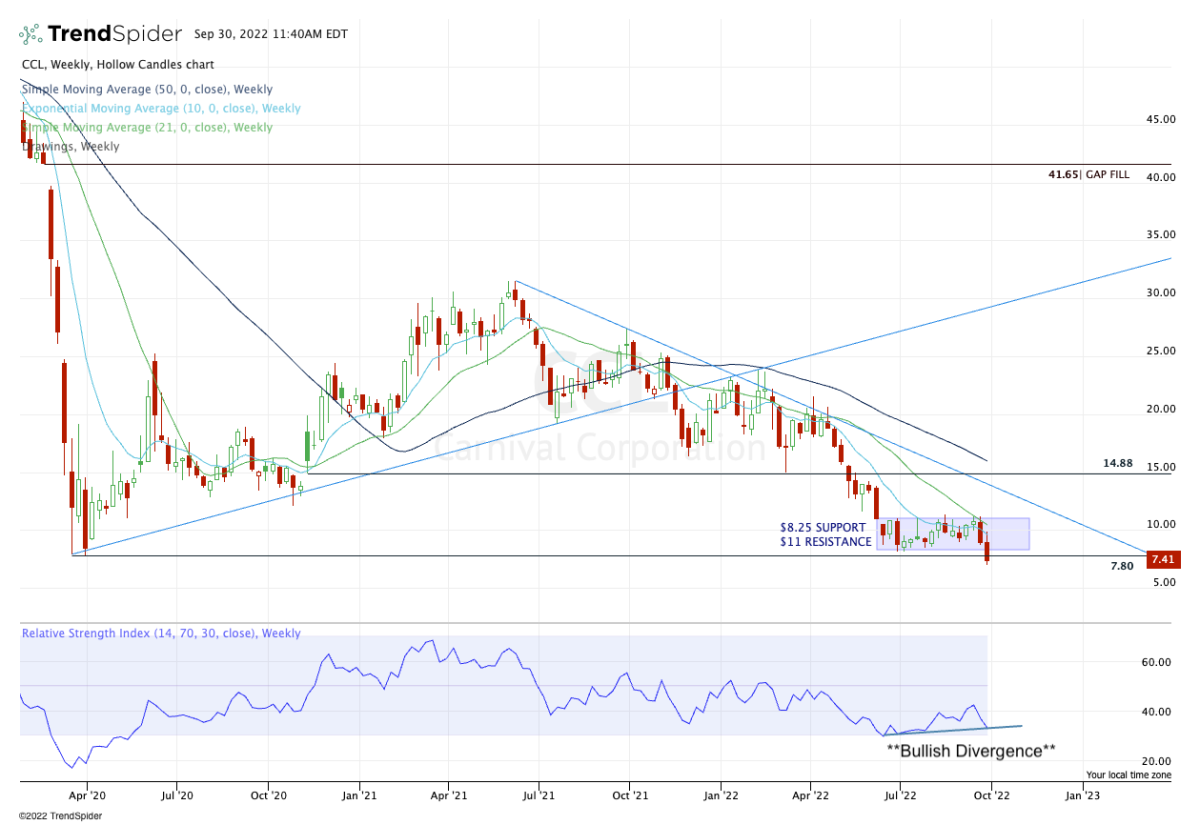Select the $11 RESISTANCE annotation text
The height and width of the screenshot is (825, 1200).
(825, 542)
